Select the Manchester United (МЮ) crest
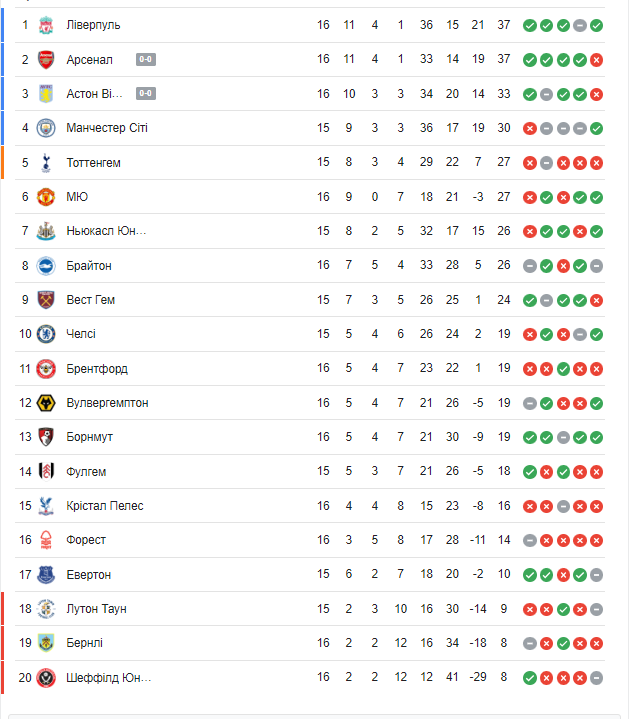Image resolution: width=629 pixels, height=719 pixels. [46, 197]
